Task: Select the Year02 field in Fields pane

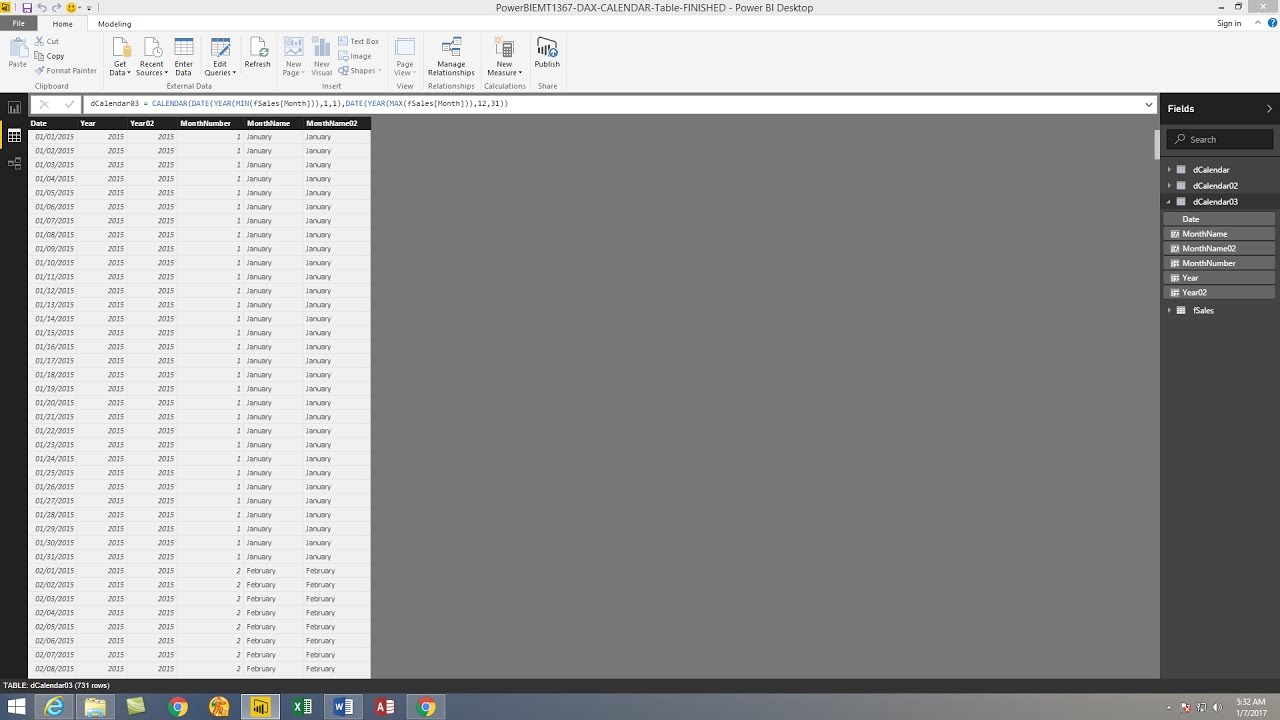Action: [1220, 292]
